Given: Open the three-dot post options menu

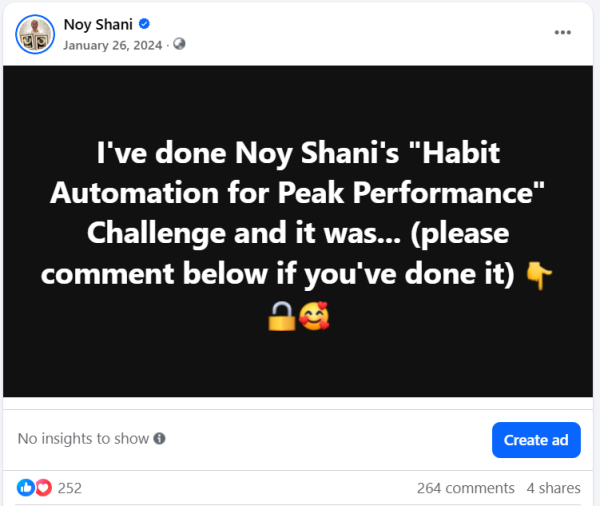Looking at the screenshot, I should pos(563,33).
